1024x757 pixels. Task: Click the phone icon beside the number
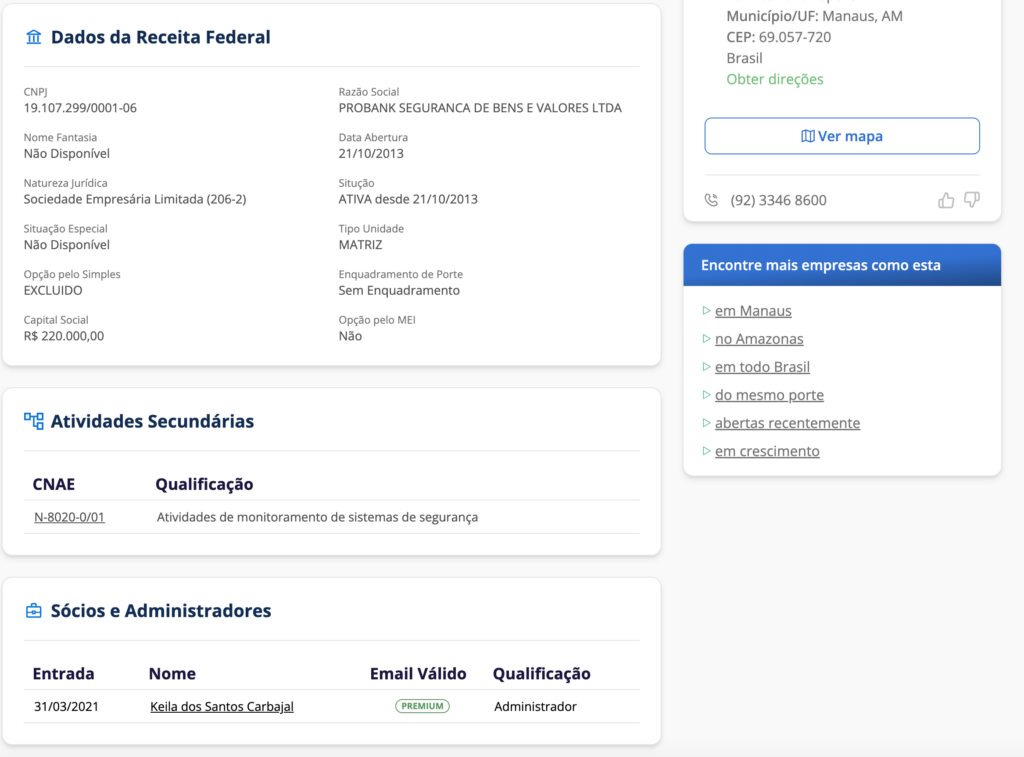[711, 200]
